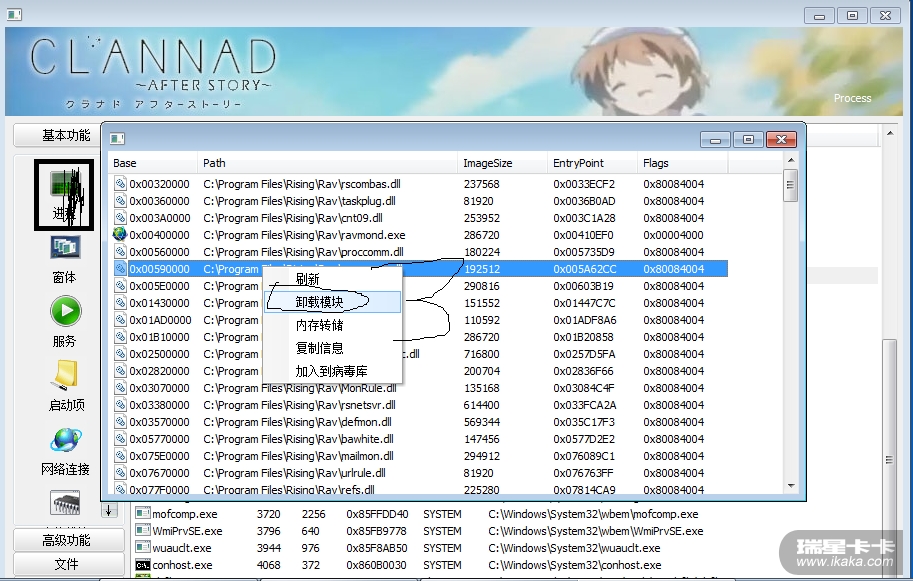Click console icon next to conhost.exe
Viewport: 913px width, 581px height.
143,565
